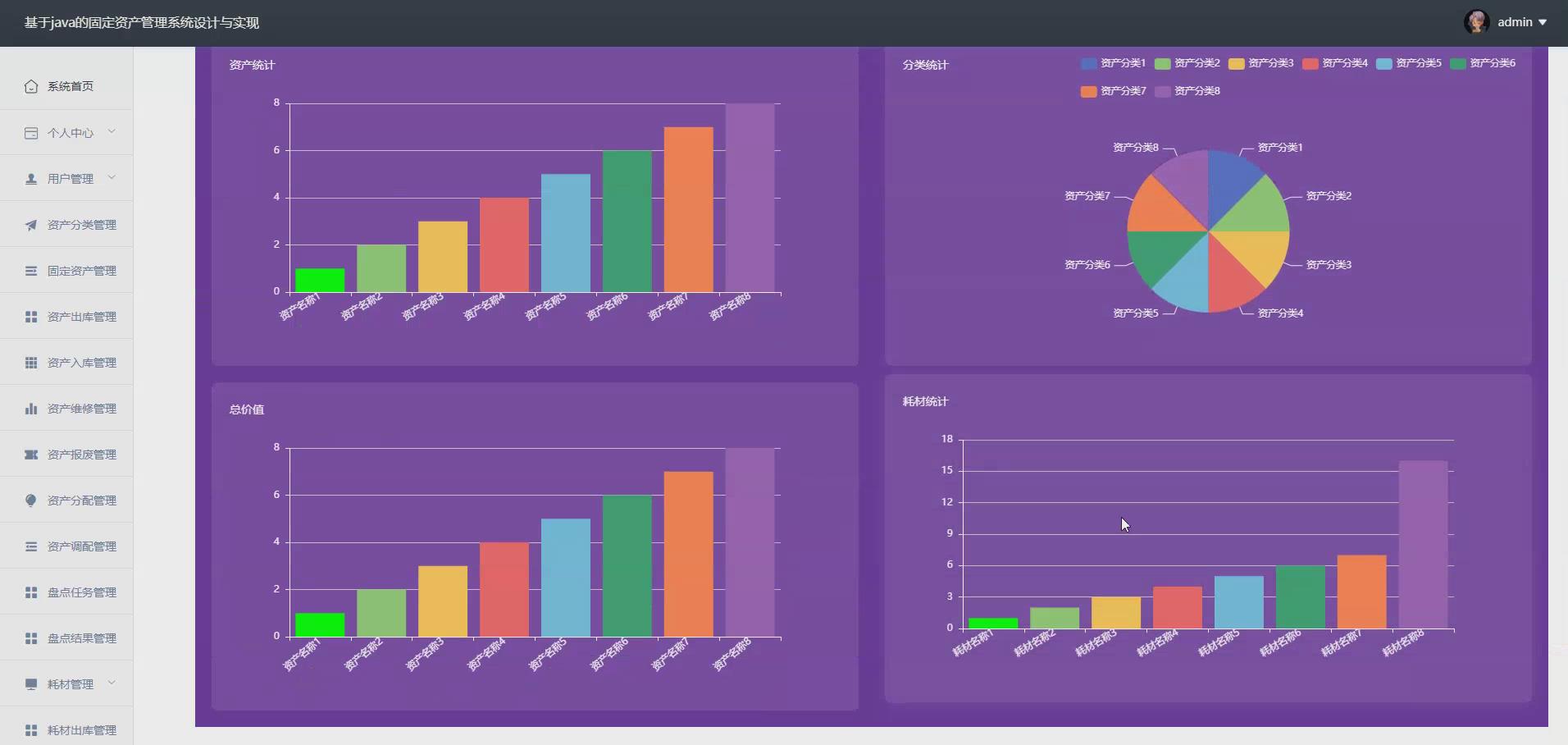Open the 资产调配管理 menu item
1568x745 pixels.
66,546
